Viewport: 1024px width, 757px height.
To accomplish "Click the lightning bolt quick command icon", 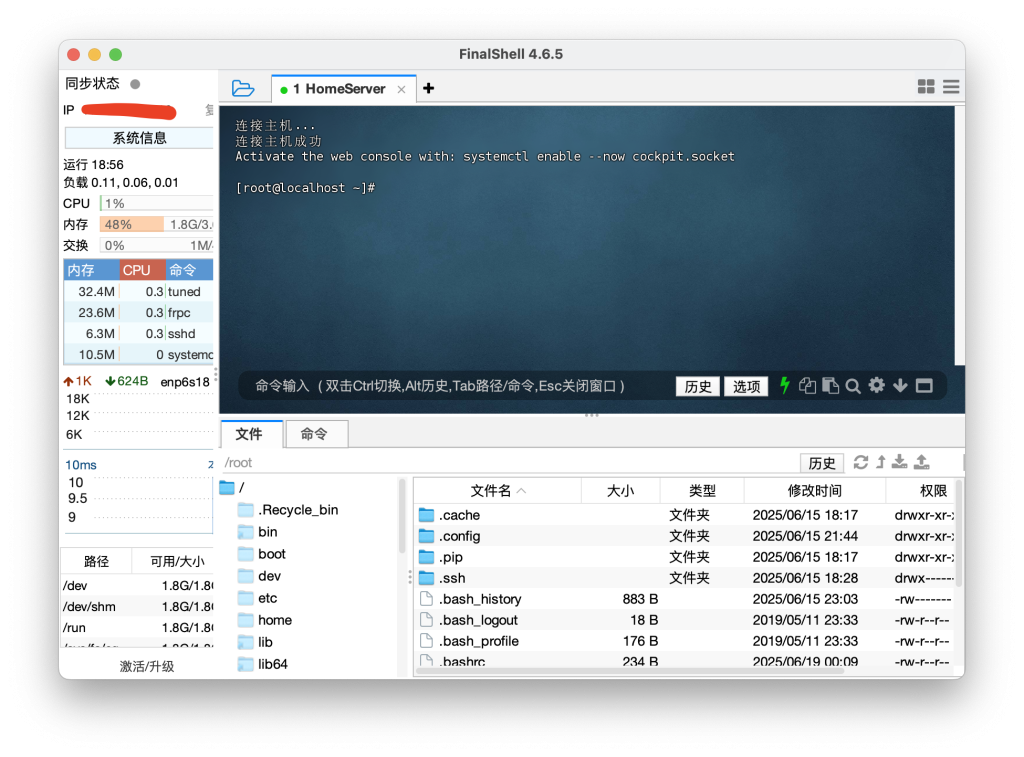I will (785, 386).
